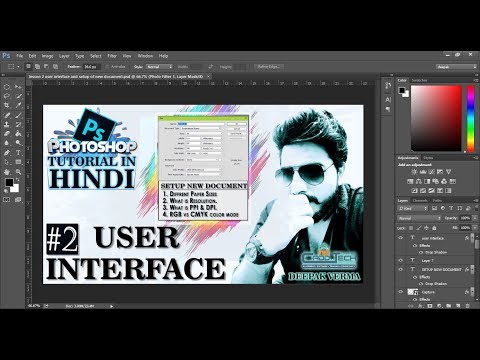Click the delete layer trash icon

pyautogui.click(x=467, y=306)
